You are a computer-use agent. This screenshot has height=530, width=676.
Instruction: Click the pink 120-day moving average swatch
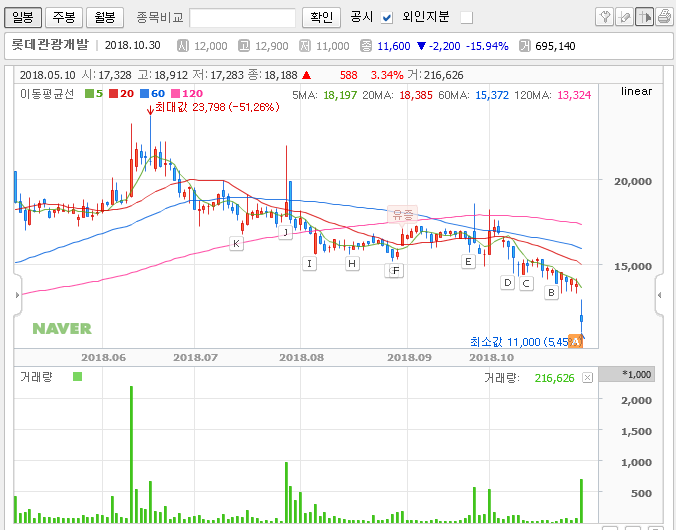point(175,94)
